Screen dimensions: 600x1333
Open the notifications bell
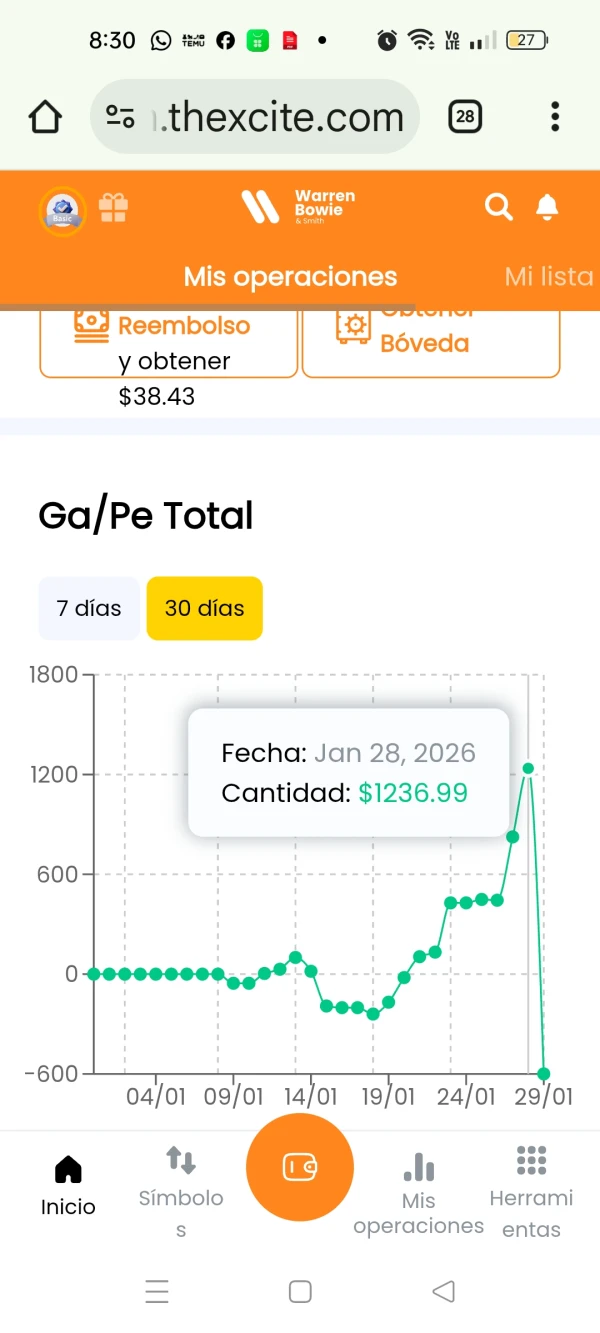[546, 207]
